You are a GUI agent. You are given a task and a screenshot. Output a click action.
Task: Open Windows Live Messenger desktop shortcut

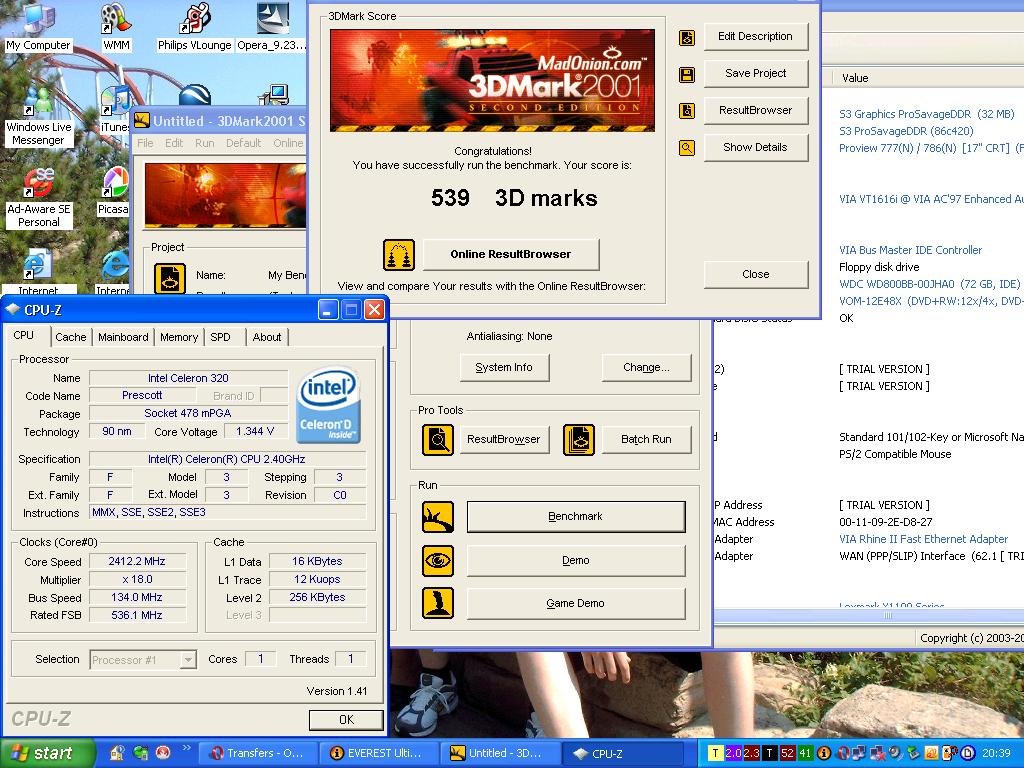coord(38,116)
